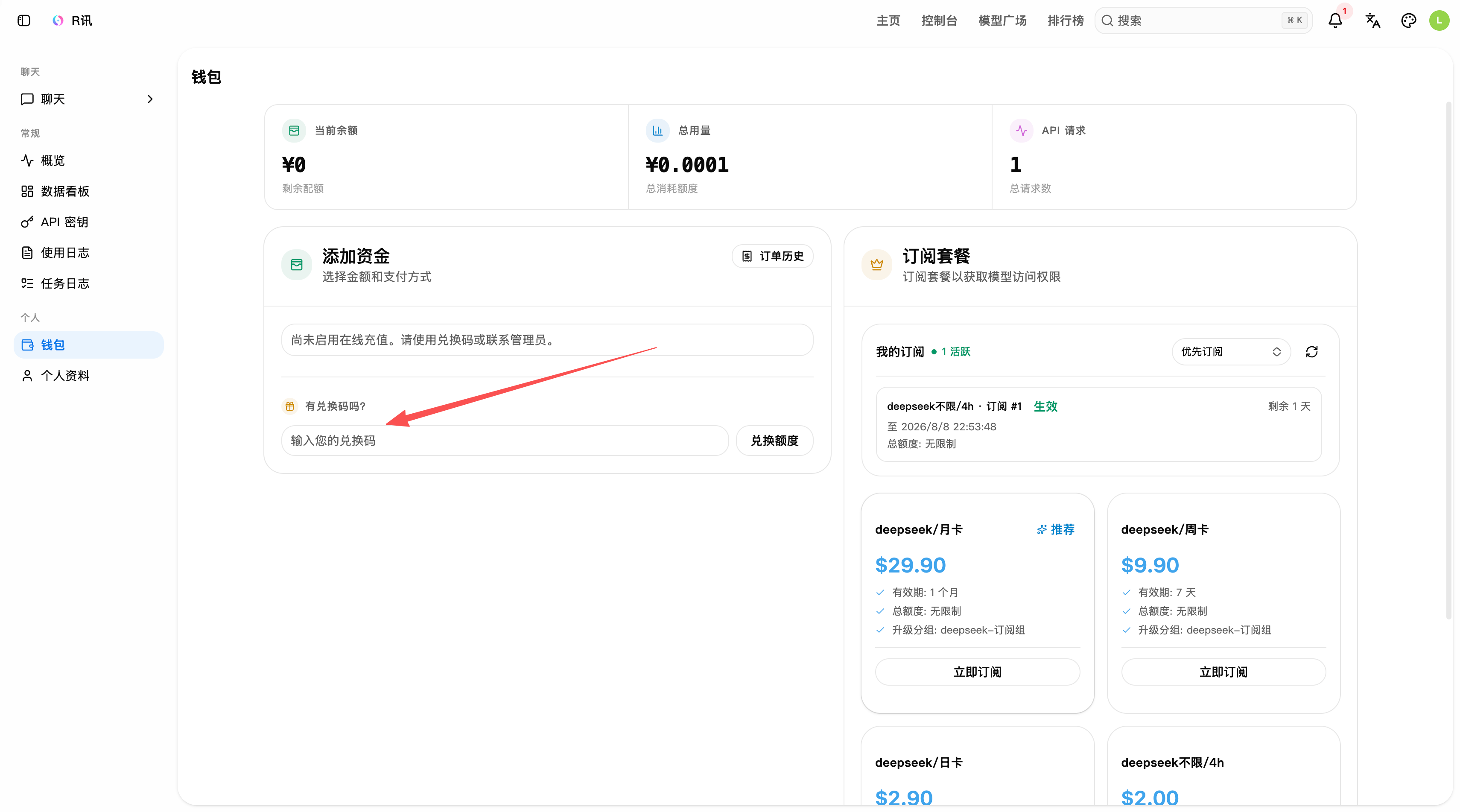This screenshot has height=812, width=1460.
Task: Open 任务日志 in the sidebar
Action: pyautogui.click(x=88, y=283)
